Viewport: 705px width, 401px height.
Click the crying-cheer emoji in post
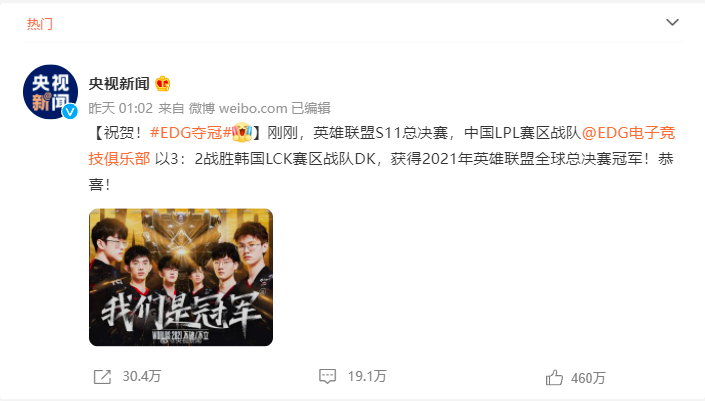(241, 133)
